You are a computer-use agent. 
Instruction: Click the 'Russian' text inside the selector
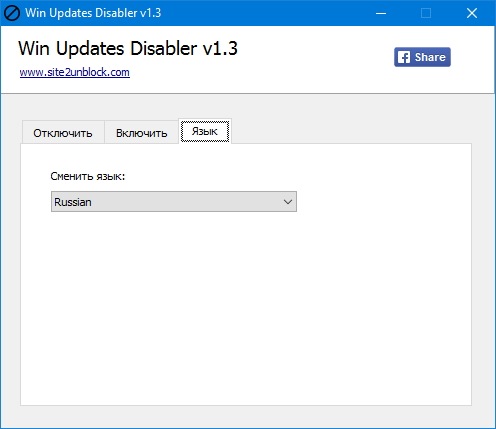(x=73, y=202)
